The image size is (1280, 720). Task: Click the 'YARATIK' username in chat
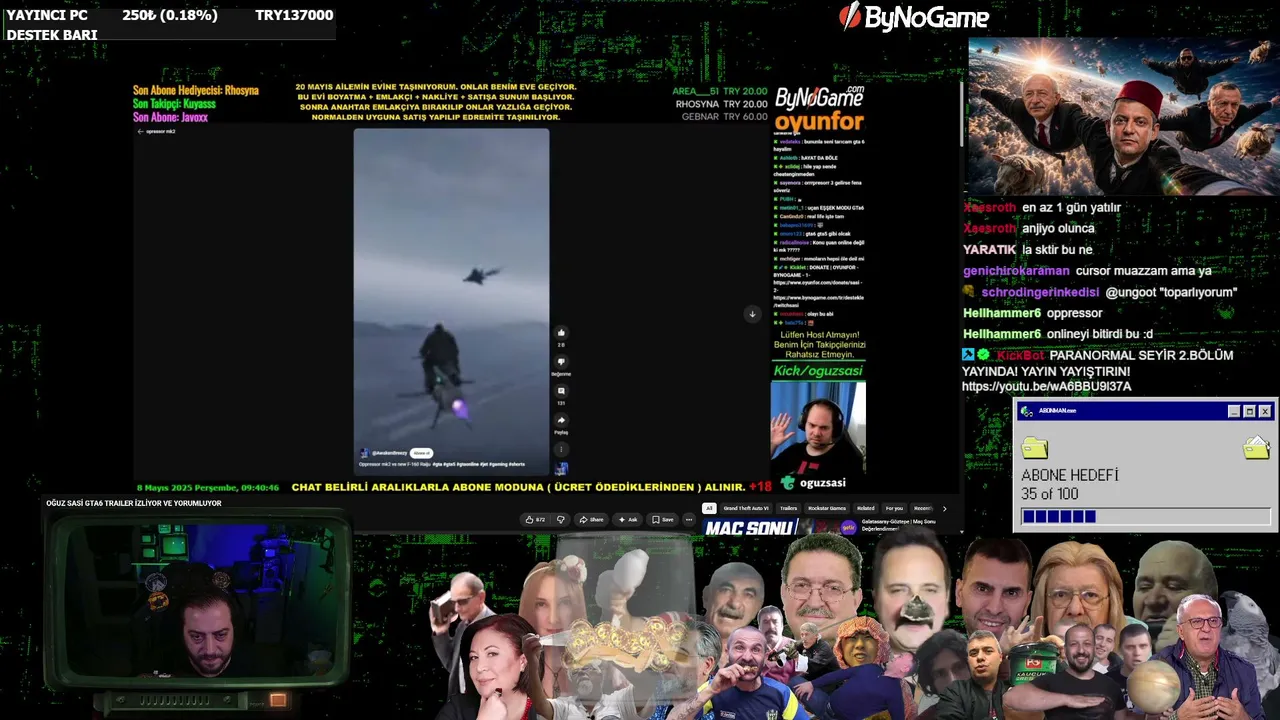point(989,250)
